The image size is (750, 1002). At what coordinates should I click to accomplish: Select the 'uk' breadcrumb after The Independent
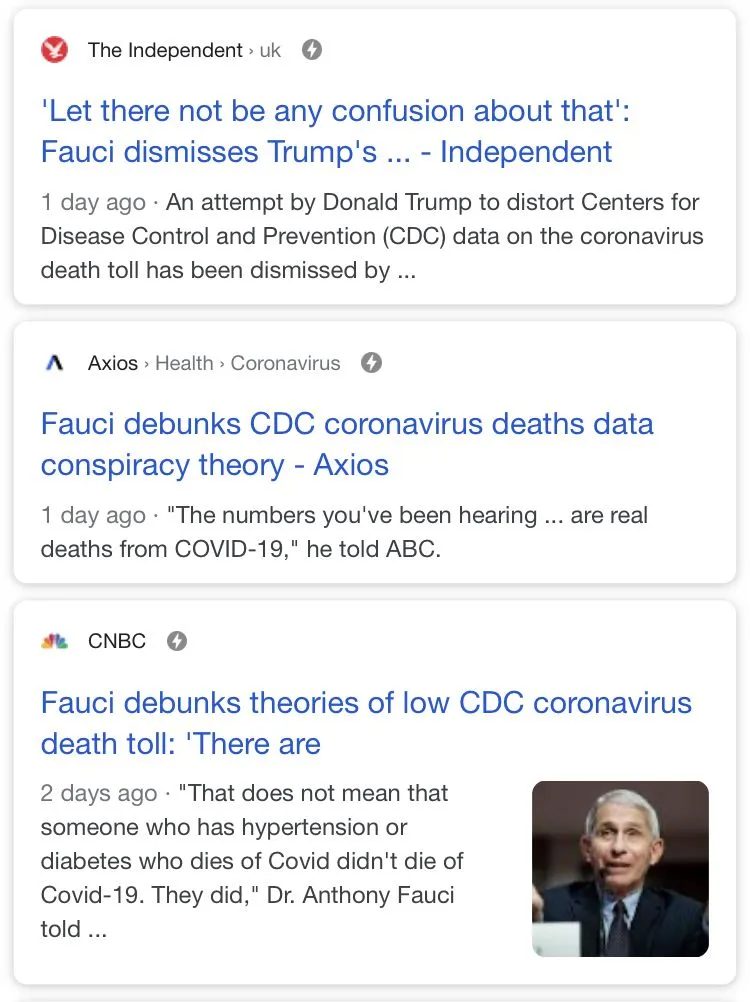270,50
